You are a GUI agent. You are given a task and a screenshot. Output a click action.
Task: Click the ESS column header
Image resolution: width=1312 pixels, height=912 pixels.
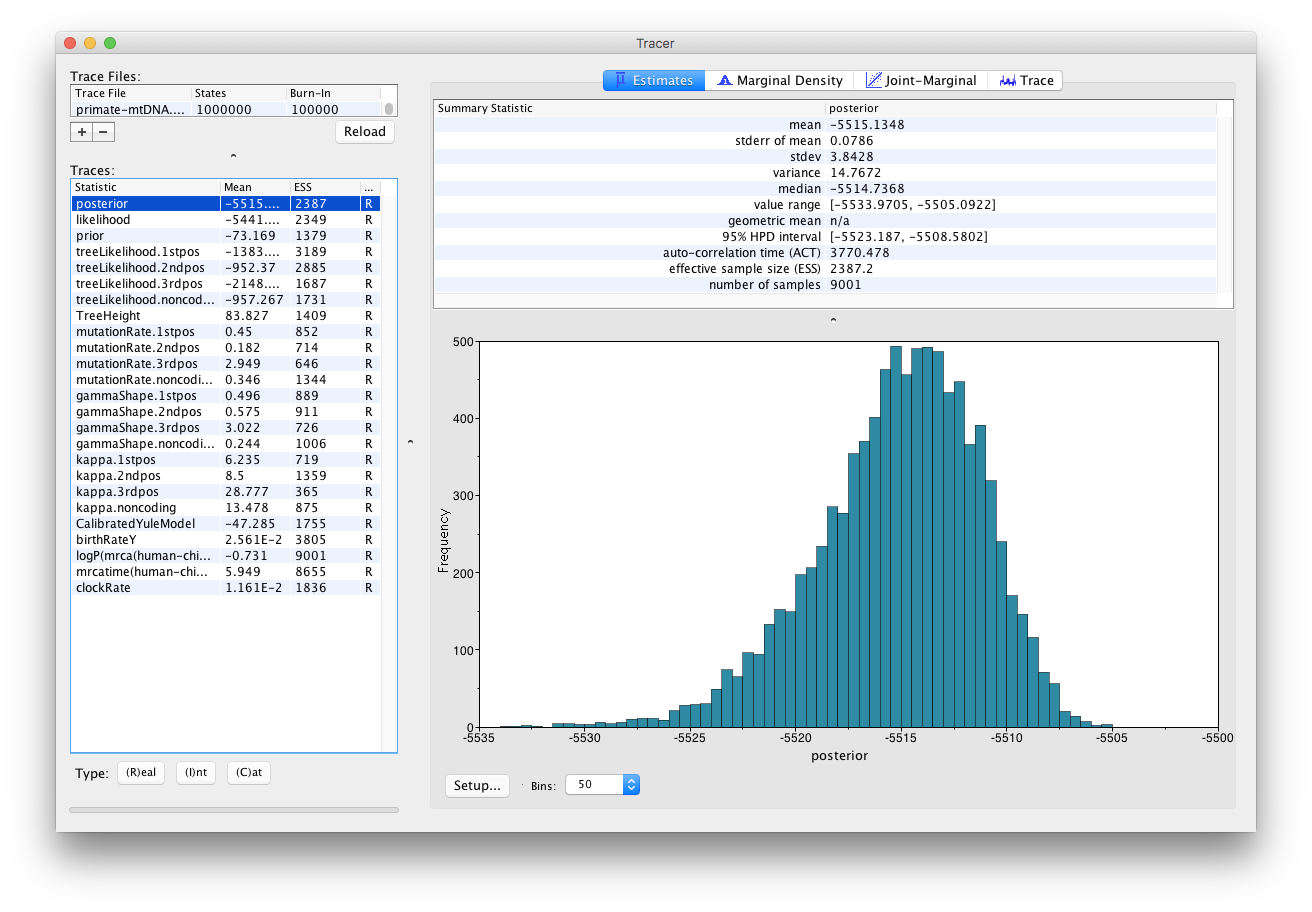pyautogui.click(x=323, y=187)
